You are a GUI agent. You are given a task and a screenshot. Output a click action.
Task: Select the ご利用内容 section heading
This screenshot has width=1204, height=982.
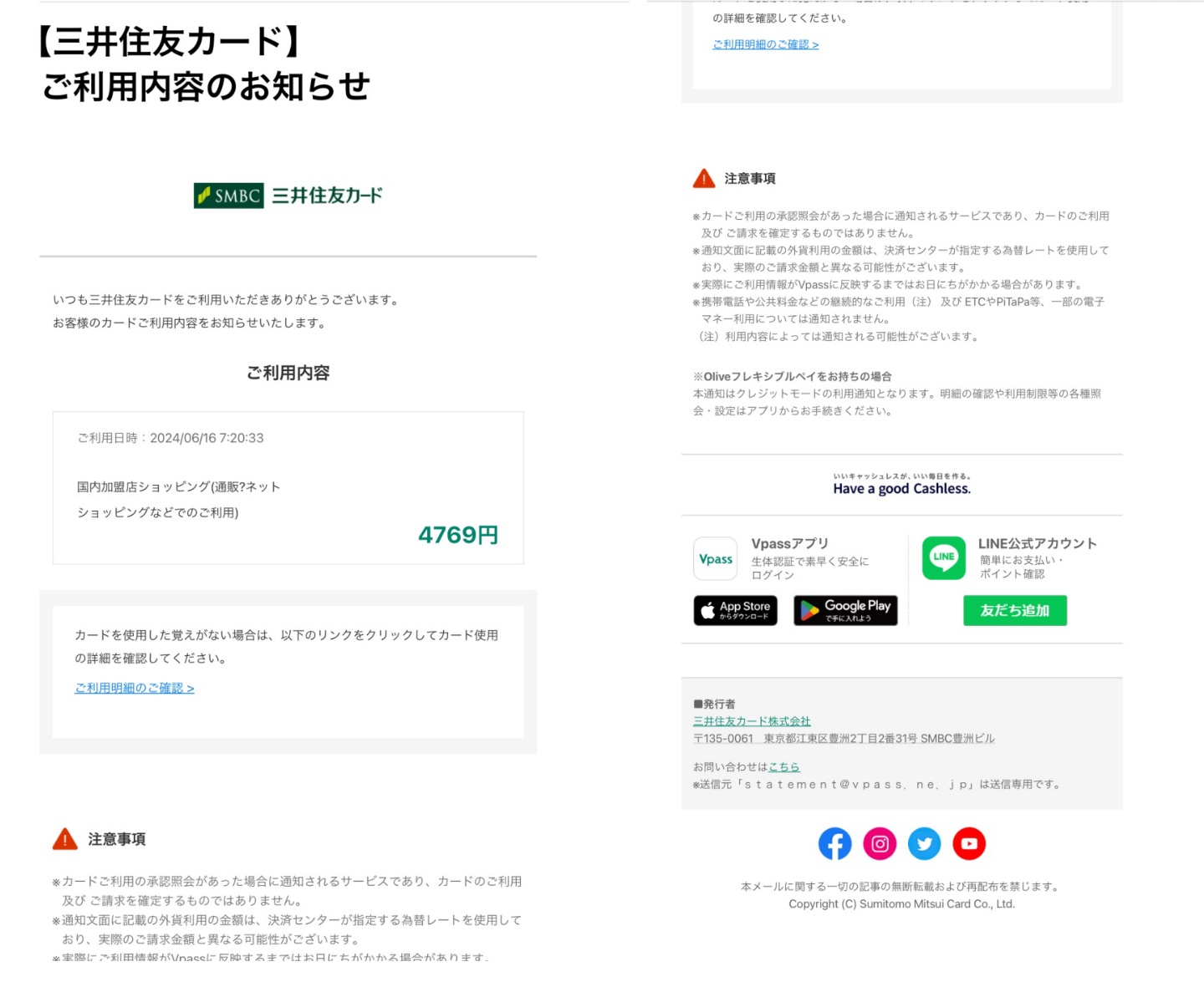pos(288,373)
